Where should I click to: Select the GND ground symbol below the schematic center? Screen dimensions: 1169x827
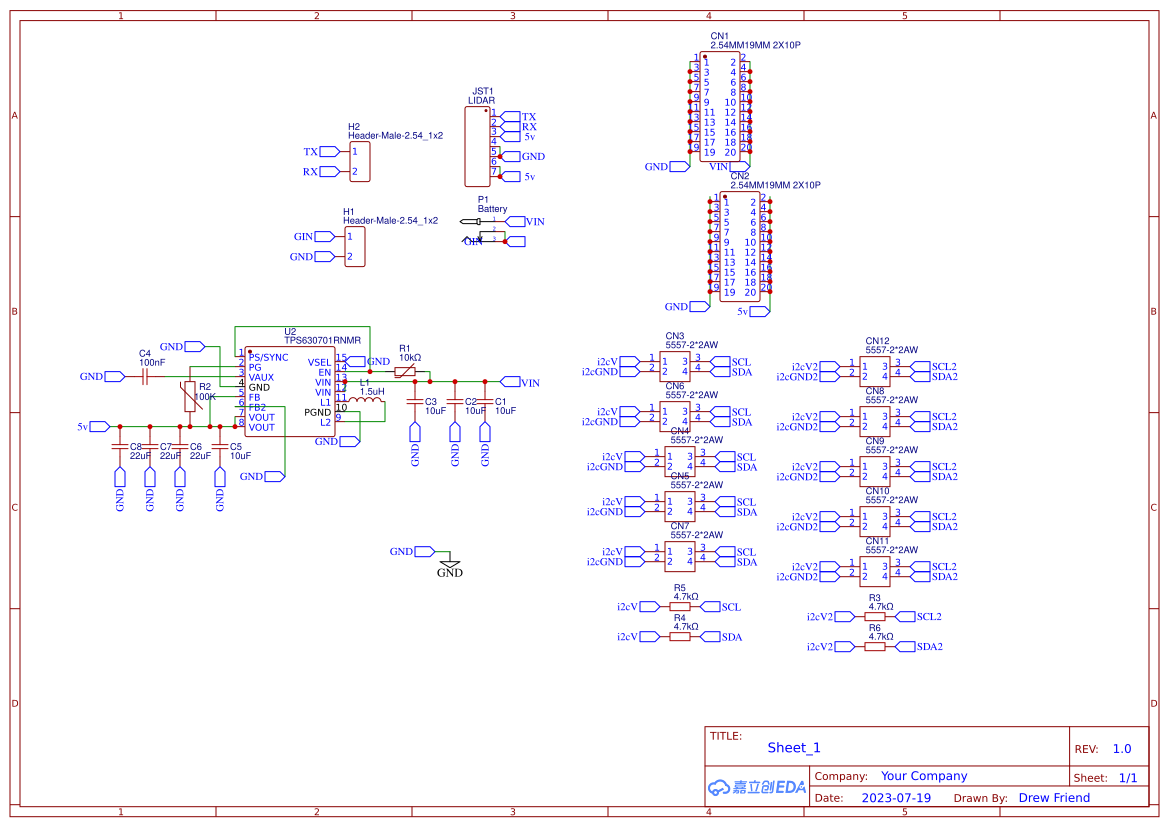[450, 566]
